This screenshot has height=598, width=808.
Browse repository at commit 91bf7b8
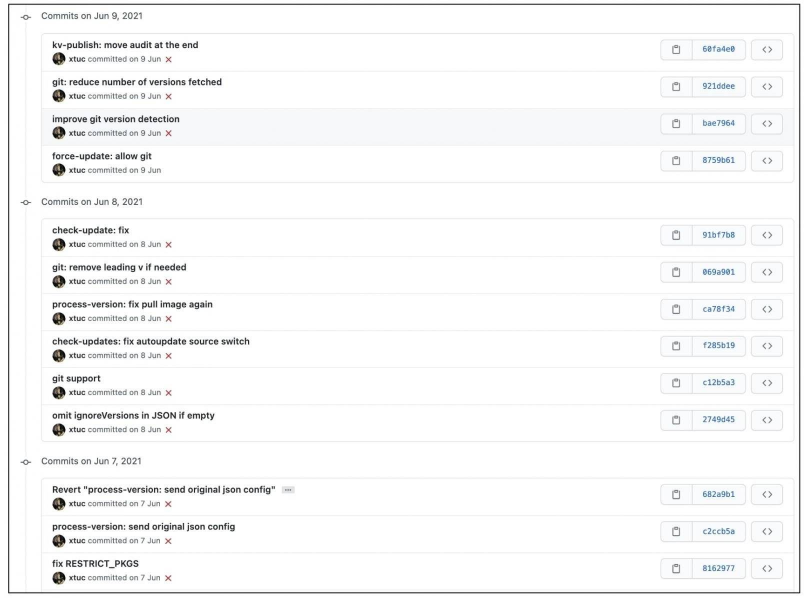[x=766, y=235]
